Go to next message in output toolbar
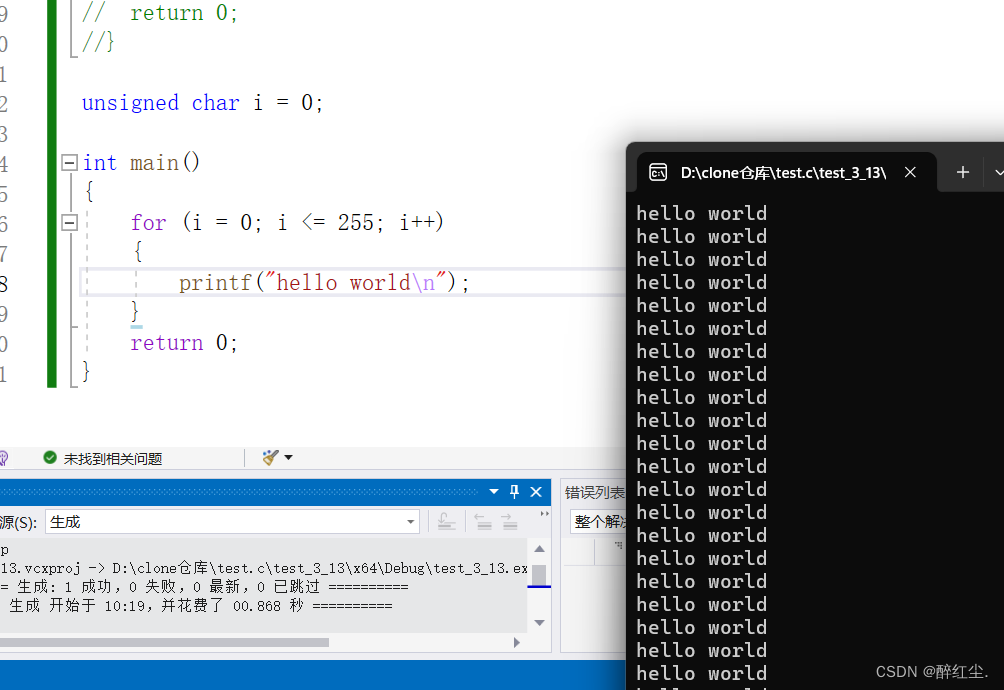This screenshot has width=1004, height=690. (x=510, y=522)
